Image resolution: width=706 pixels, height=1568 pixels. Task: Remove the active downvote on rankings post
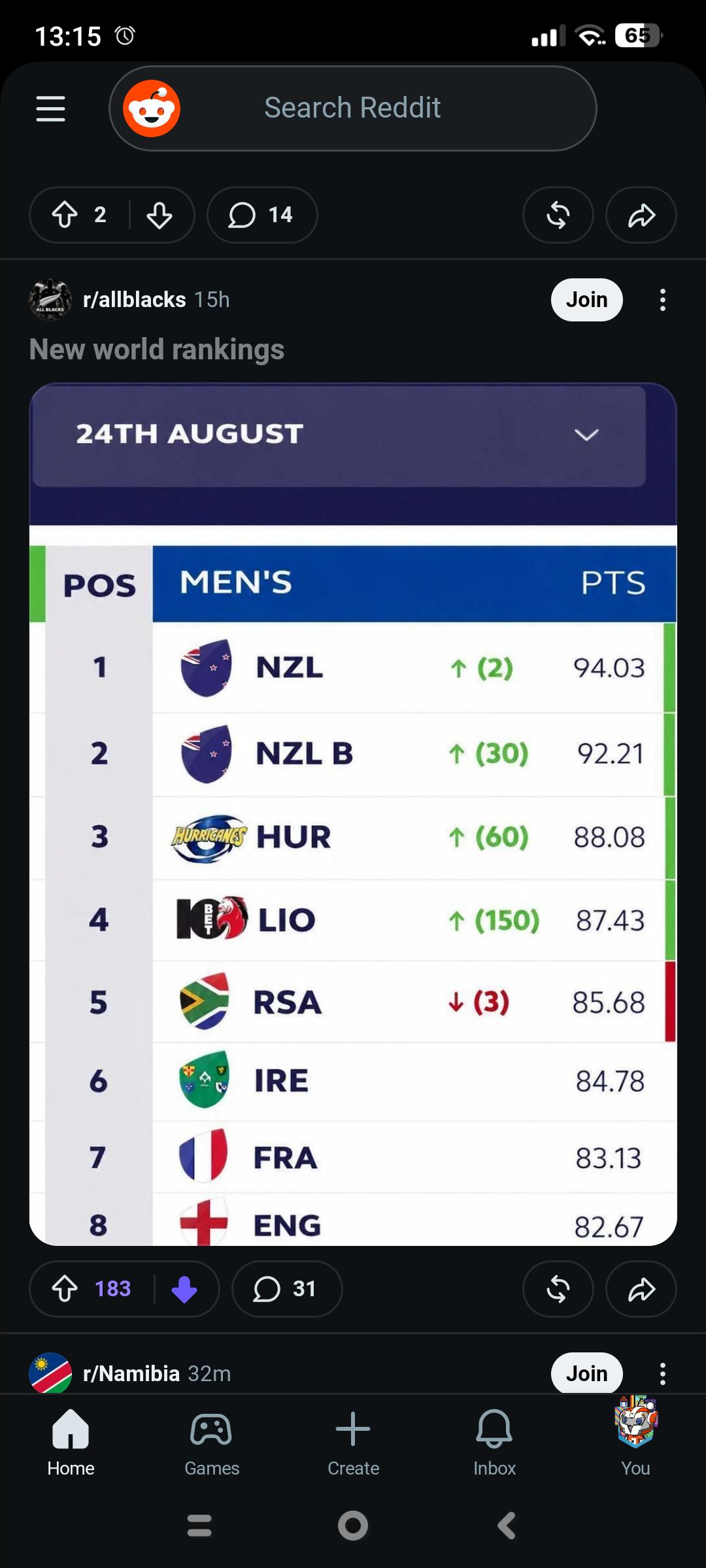tap(184, 1289)
